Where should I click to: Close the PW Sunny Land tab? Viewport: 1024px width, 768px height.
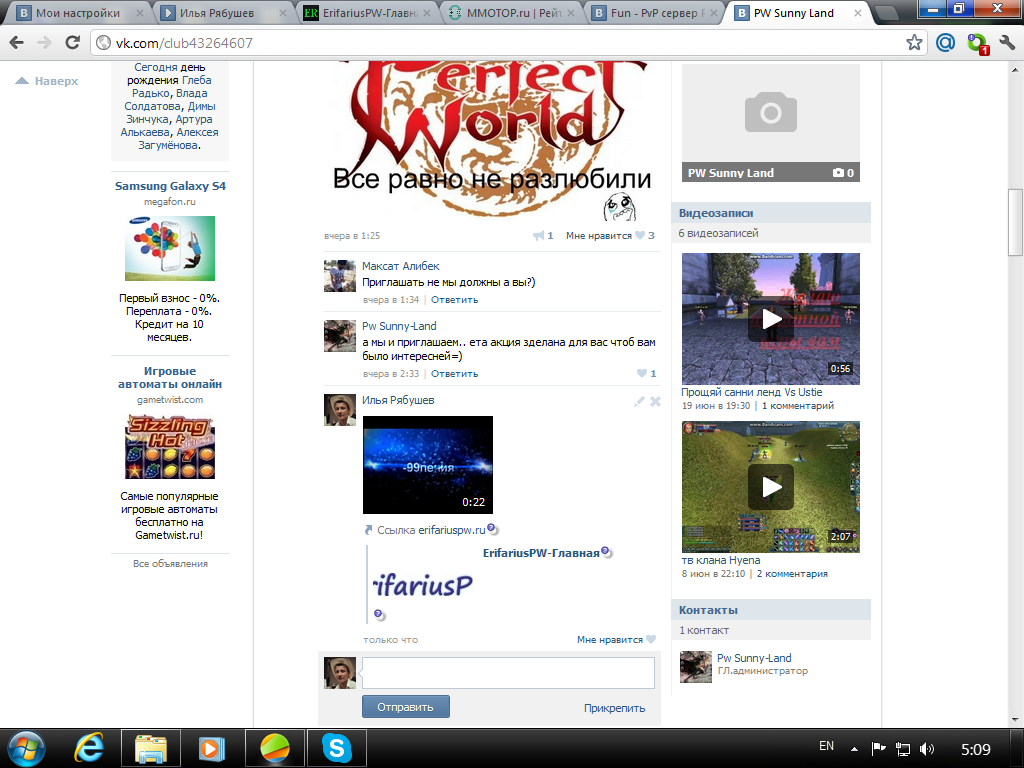pos(857,13)
